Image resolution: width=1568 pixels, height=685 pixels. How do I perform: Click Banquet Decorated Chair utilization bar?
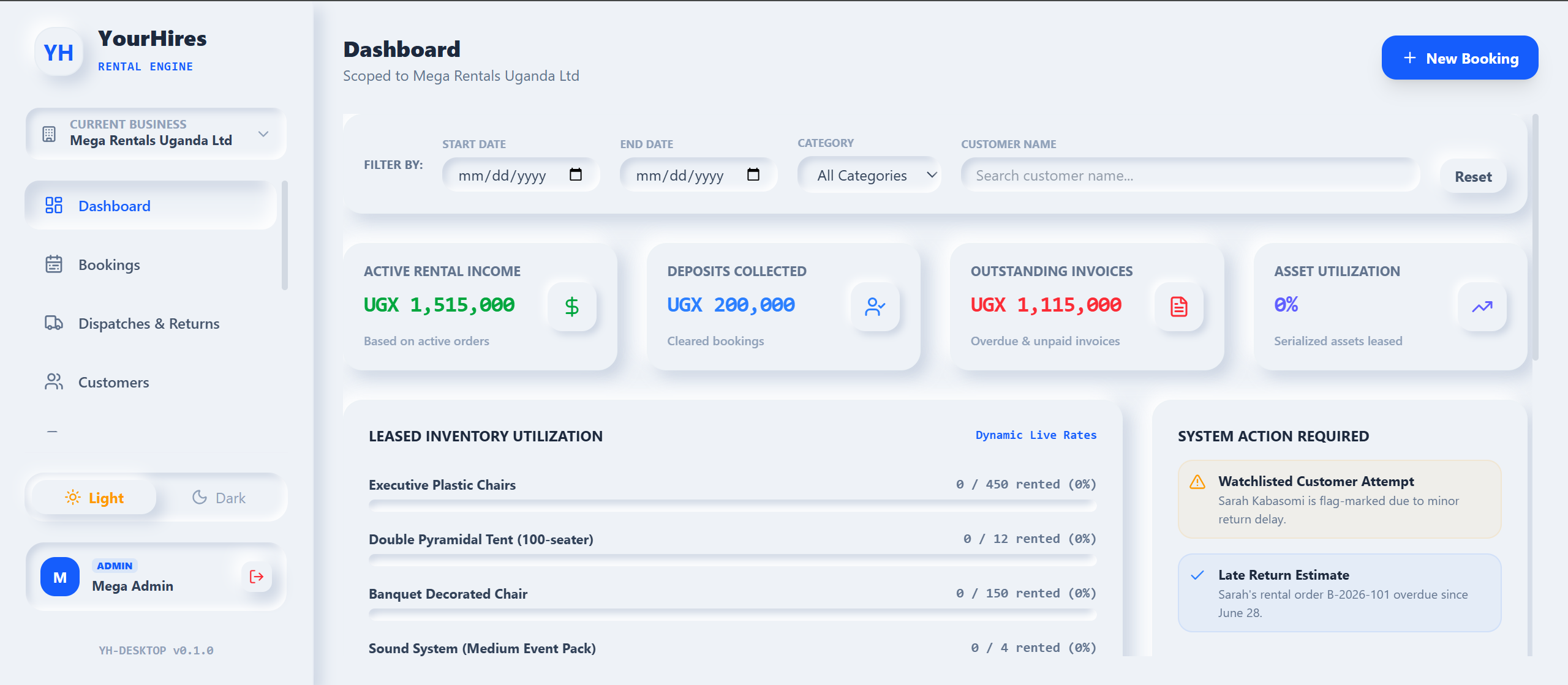[733, 614]
